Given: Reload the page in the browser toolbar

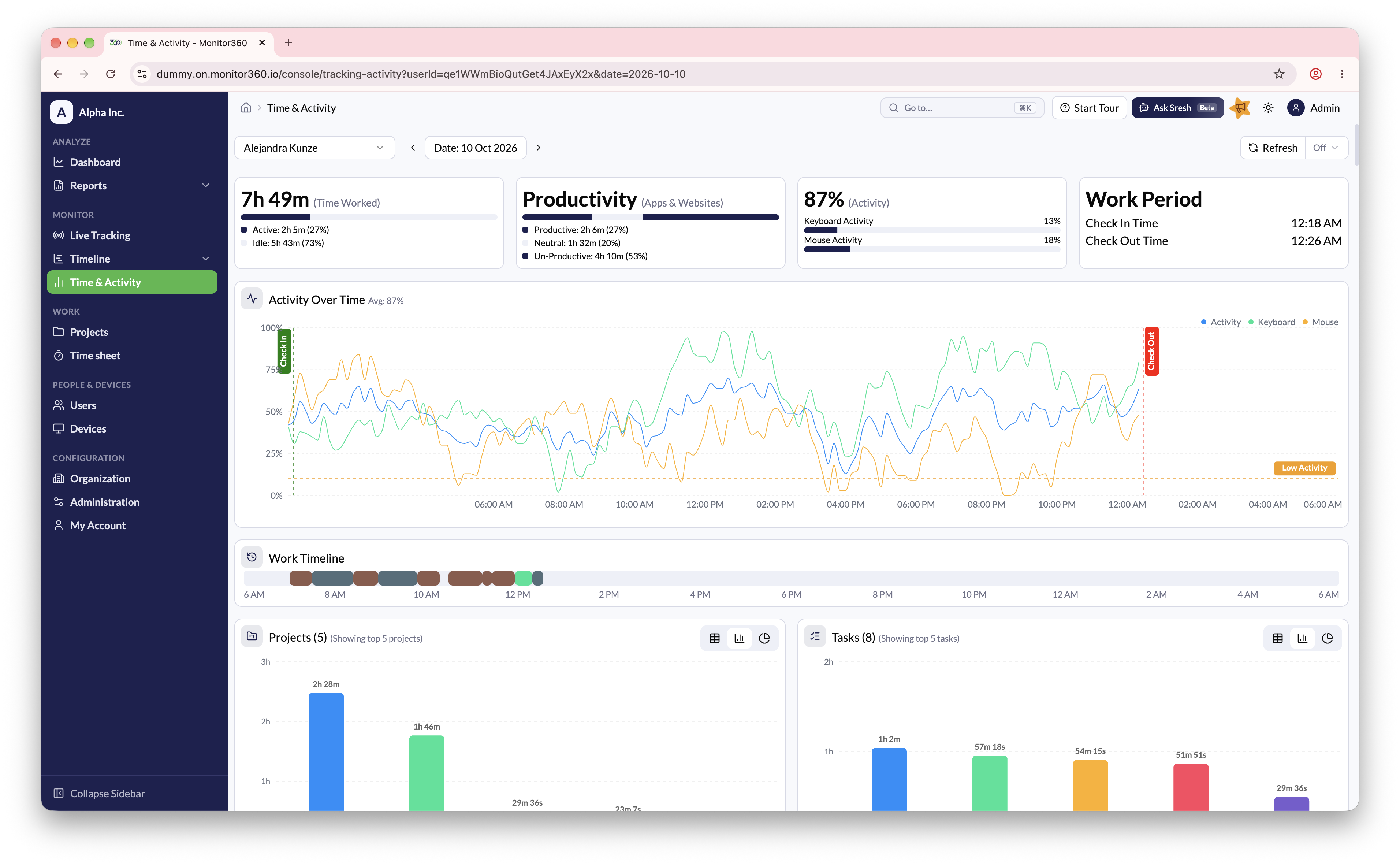Looking at the screenshot, I should (111, 74).
